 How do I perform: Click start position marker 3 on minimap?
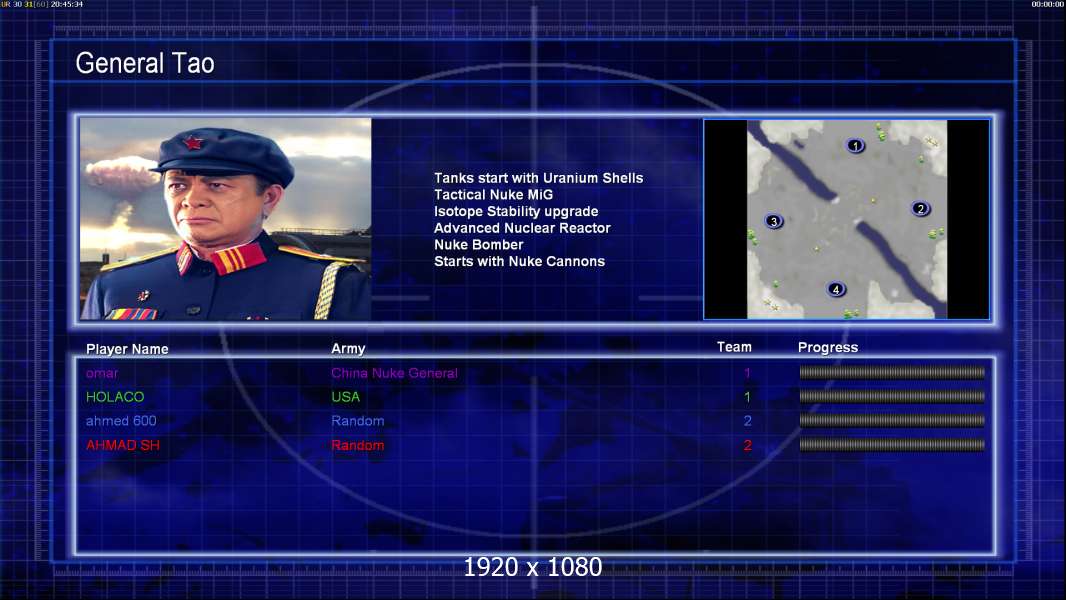tap(774, 222)
